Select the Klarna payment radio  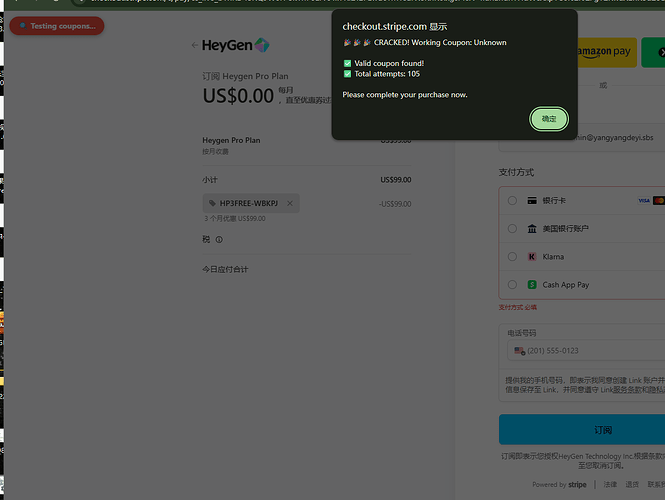512,257
